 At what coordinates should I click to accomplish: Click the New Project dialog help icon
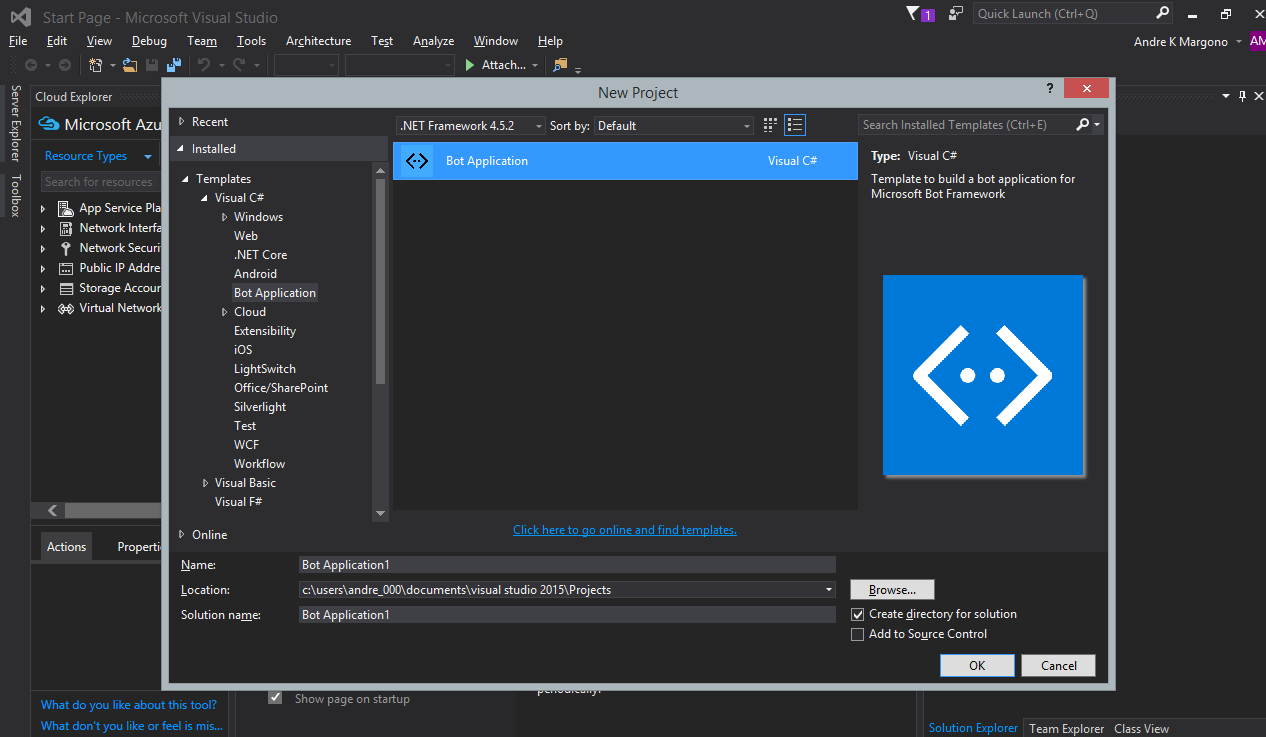(x=1049, y=89)
